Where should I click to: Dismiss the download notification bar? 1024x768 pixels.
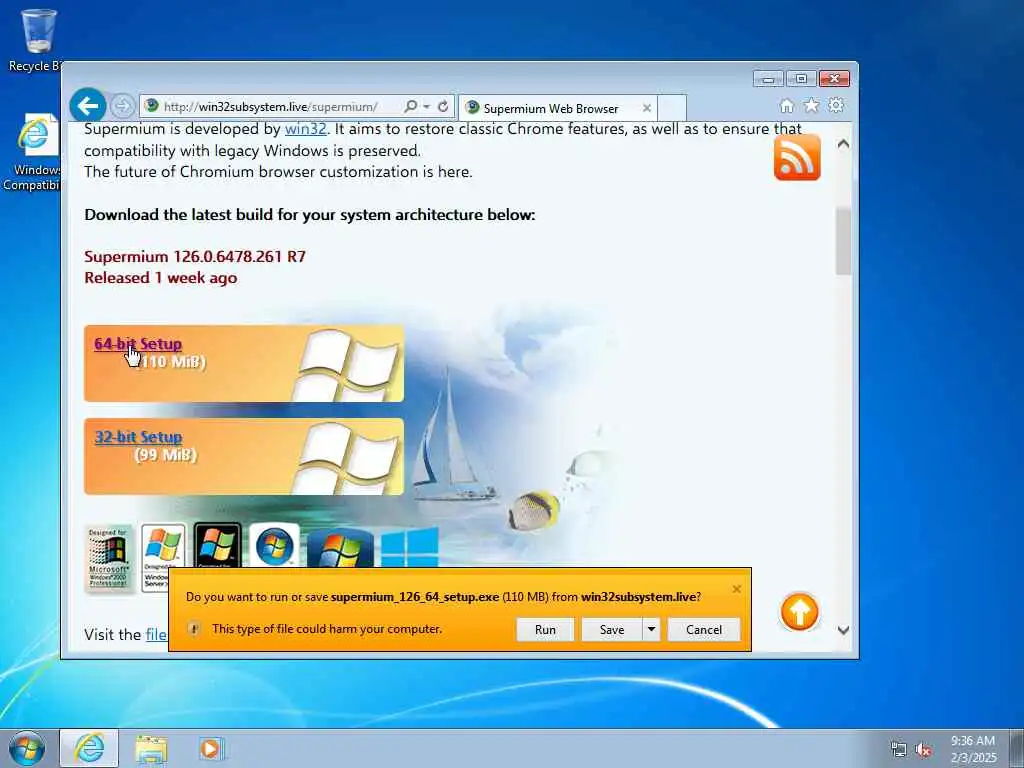coord(737,589)
